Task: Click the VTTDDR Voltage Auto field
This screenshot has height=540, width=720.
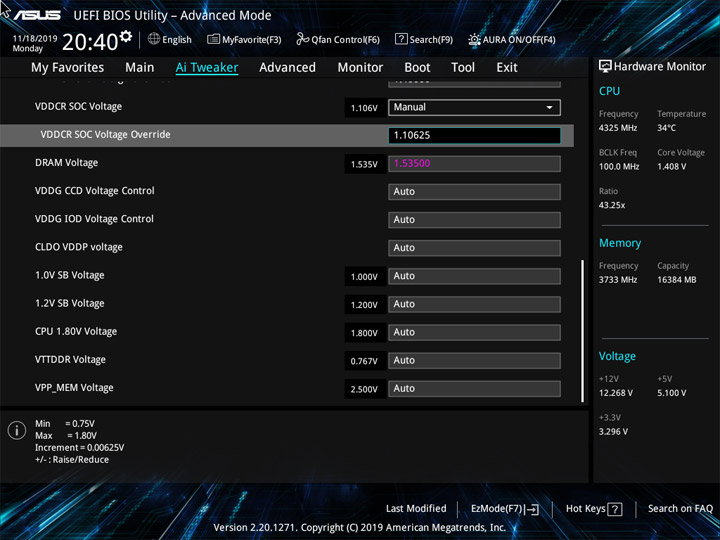Action: (x=474, y=360)
